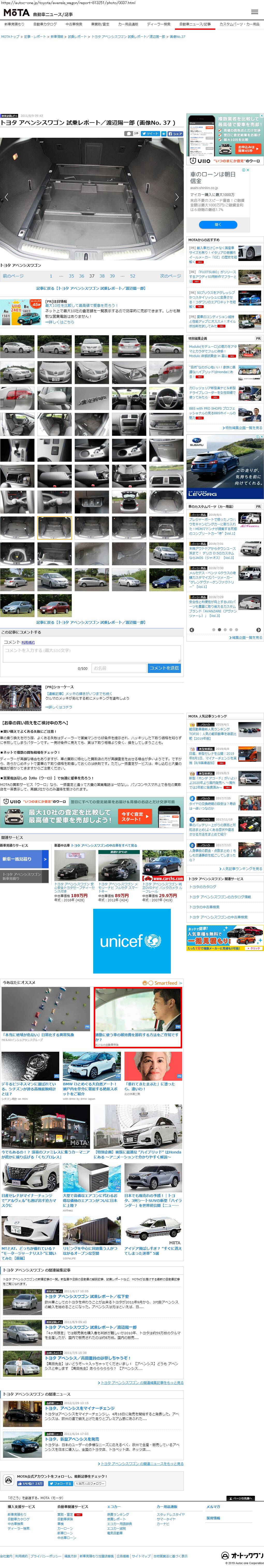The height and width of the screenshot is (1568, 264).
Task: Click the comment text input area
Action: point(91,653)
